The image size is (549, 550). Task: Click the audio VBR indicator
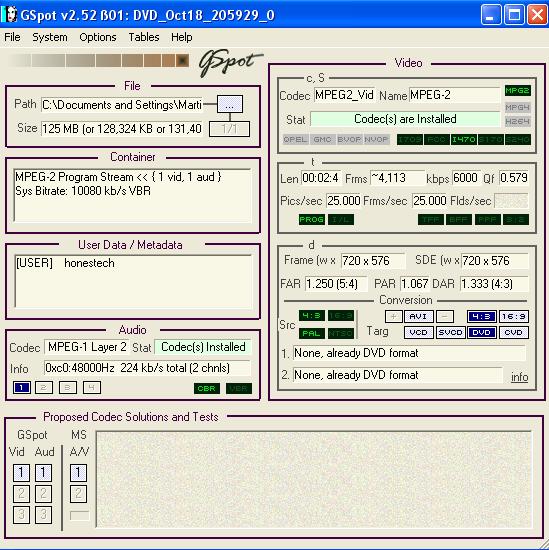coord(239,388)
